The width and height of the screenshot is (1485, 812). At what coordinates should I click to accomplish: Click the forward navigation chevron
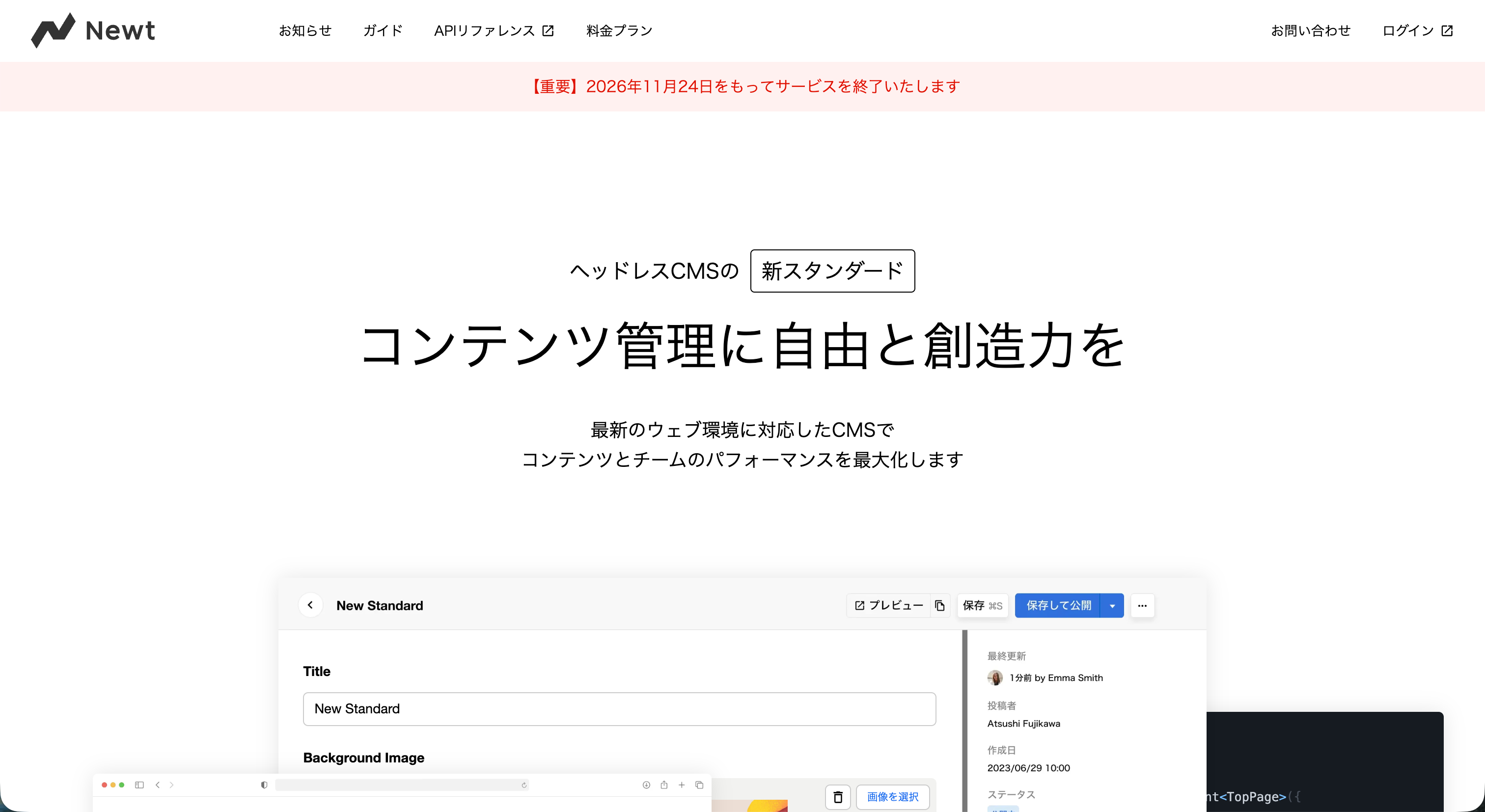coord(171,785)
